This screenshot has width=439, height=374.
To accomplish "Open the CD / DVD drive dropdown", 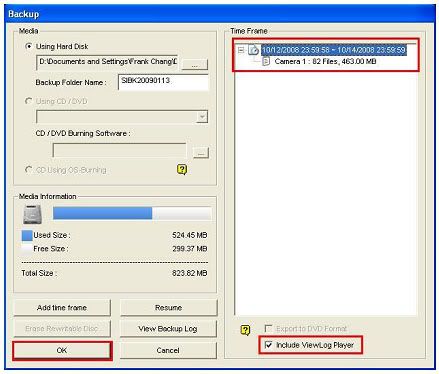I will tap(202, 117).
